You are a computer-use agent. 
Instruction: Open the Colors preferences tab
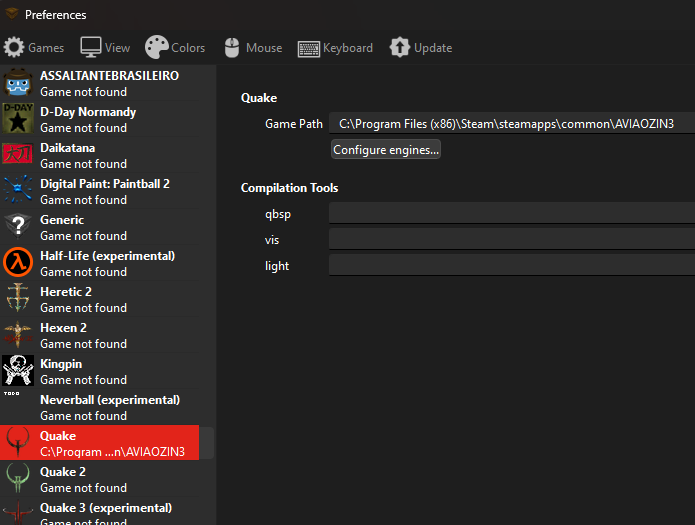175,48
